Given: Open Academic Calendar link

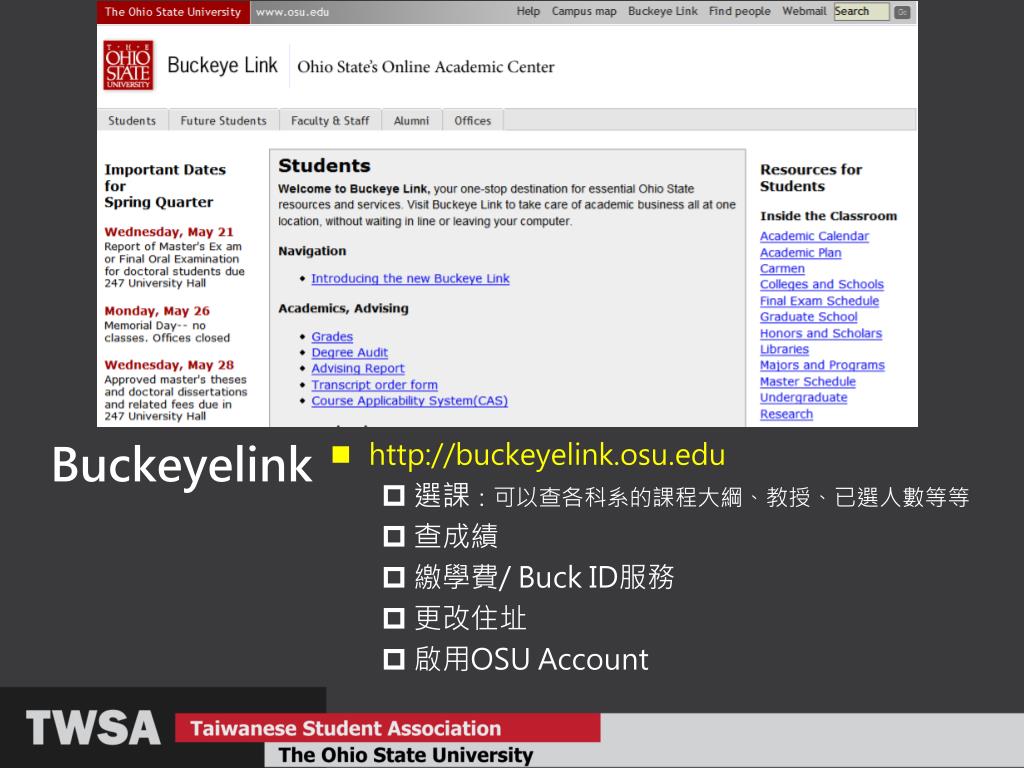Looking at the screenshot, I should pyautogui.click(x=814, y=236).
